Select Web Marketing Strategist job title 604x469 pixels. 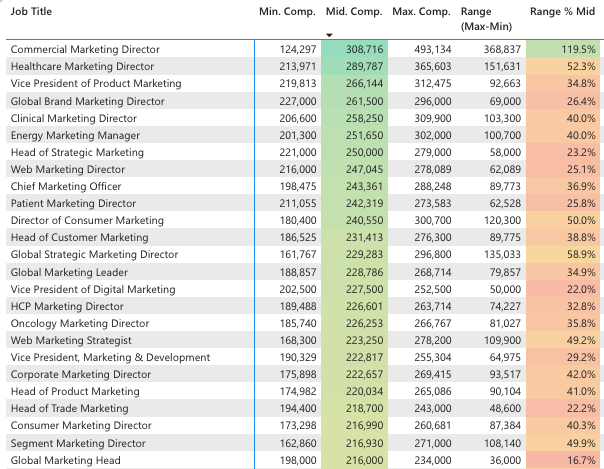(x=71, y=340)
